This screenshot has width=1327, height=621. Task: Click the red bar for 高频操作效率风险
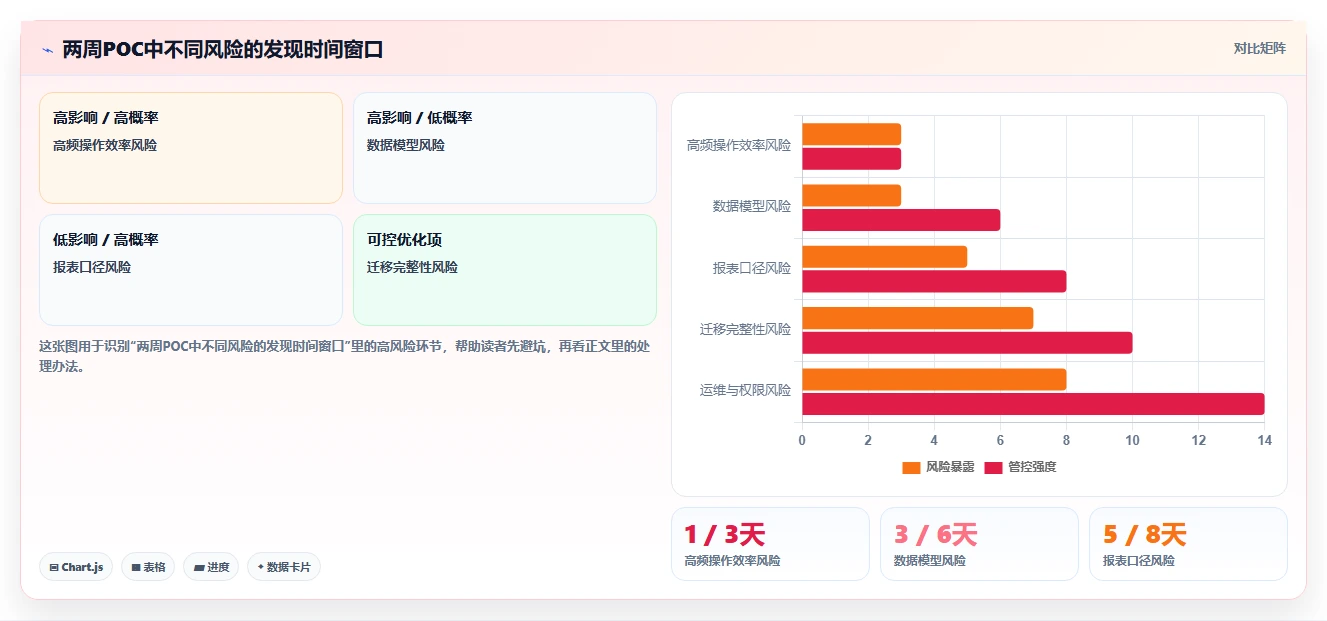tap(851, 159)
